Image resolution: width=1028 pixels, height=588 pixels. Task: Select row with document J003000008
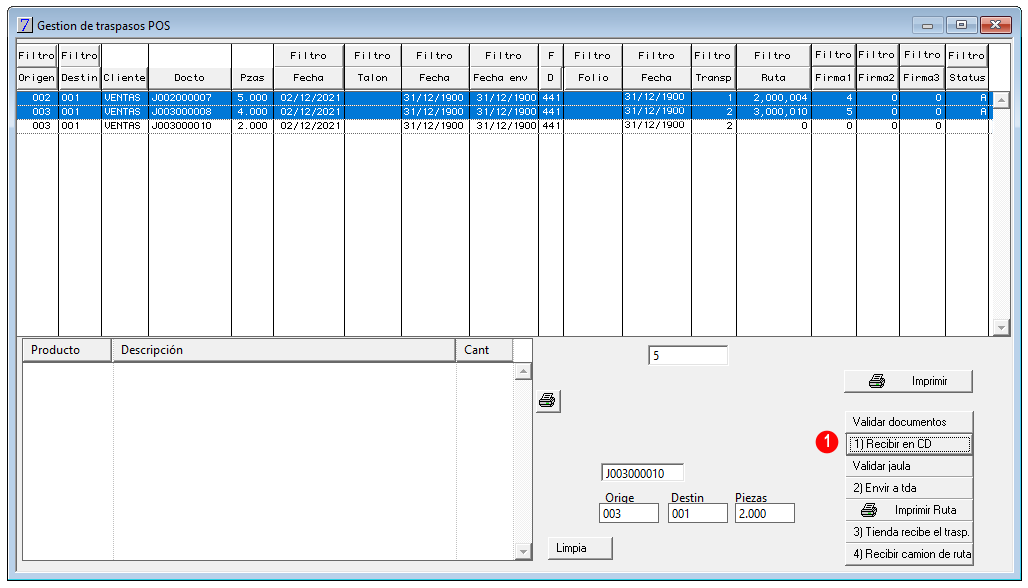click(504, 112)
